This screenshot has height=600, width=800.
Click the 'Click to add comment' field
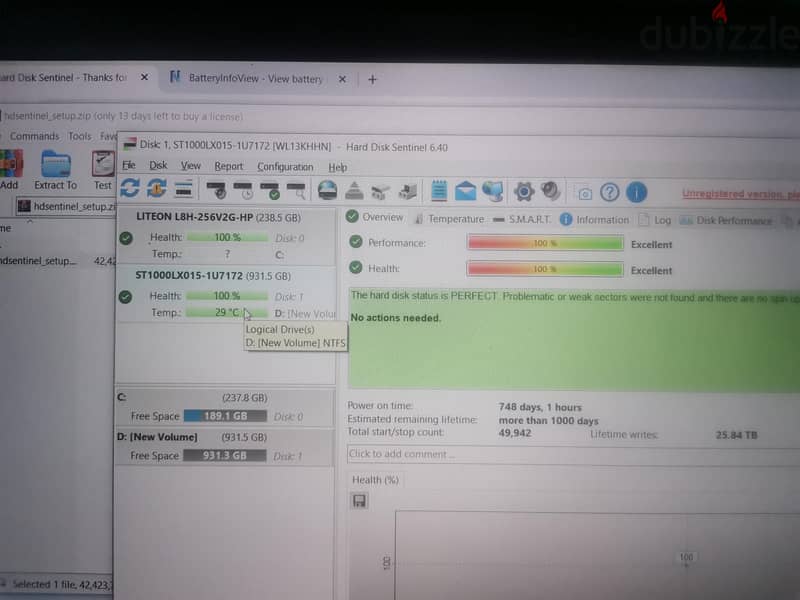pos(573,454)
